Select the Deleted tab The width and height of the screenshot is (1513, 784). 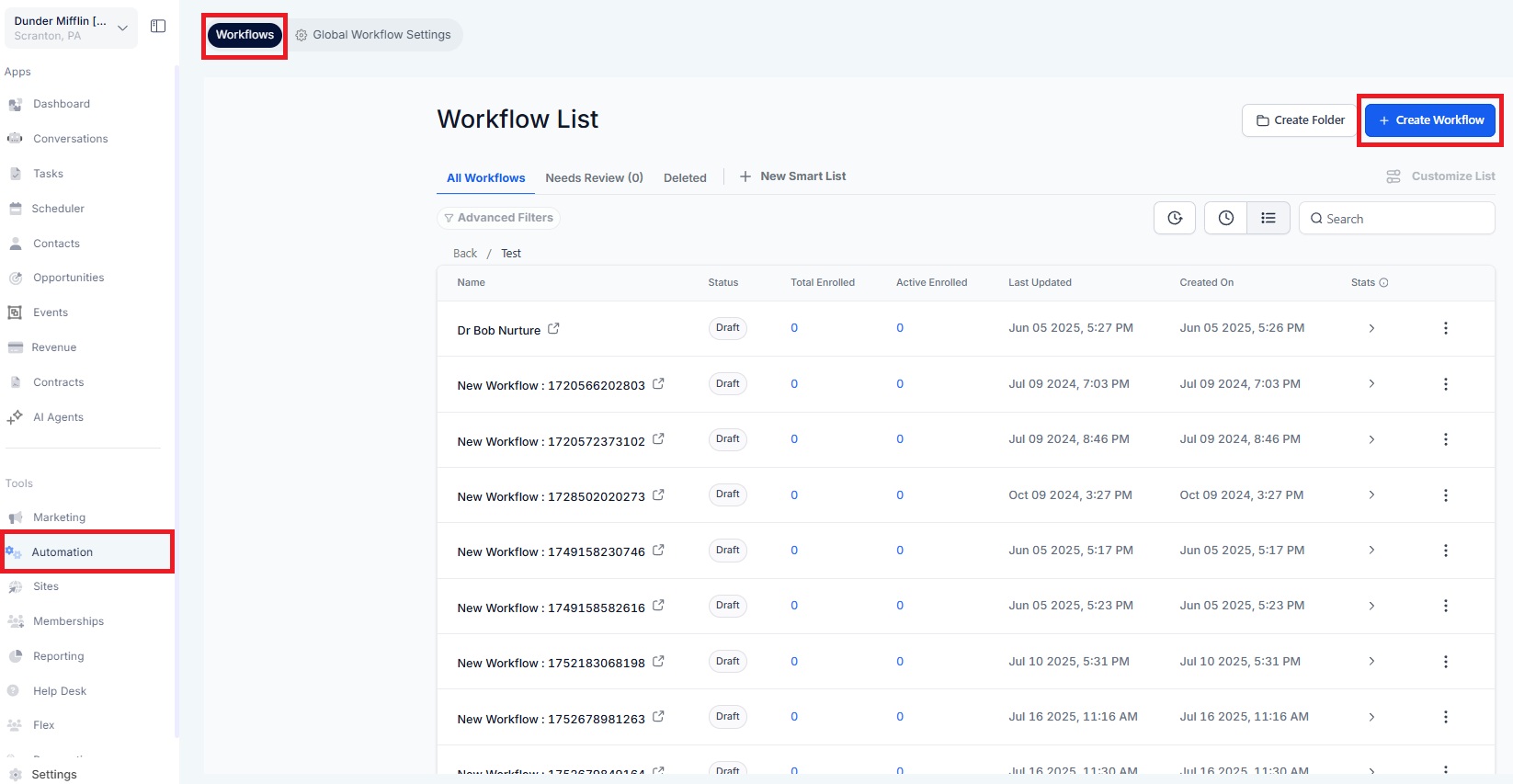(x=685, y=178)
